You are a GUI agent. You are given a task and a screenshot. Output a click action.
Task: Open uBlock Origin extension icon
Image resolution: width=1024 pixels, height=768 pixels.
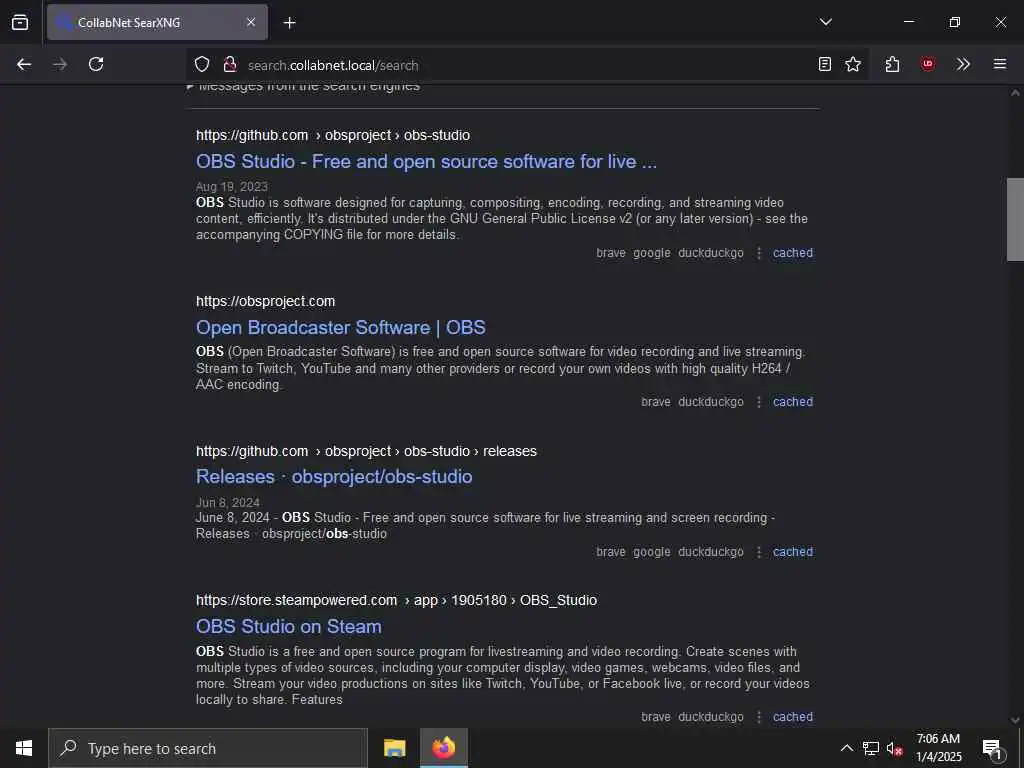(x=927, y=64)
